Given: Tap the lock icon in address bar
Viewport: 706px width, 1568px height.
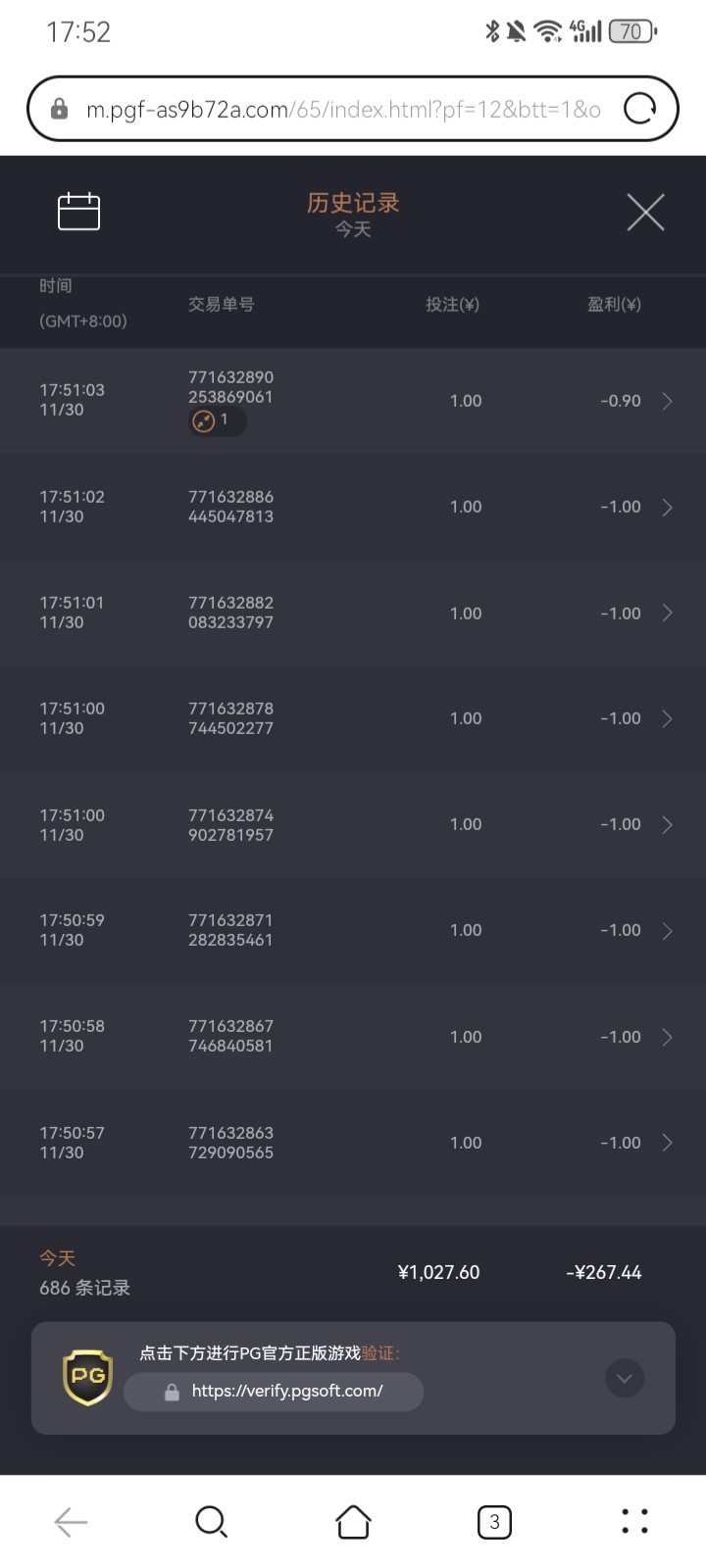Looking at the screenshot, I should pos(60,109).
